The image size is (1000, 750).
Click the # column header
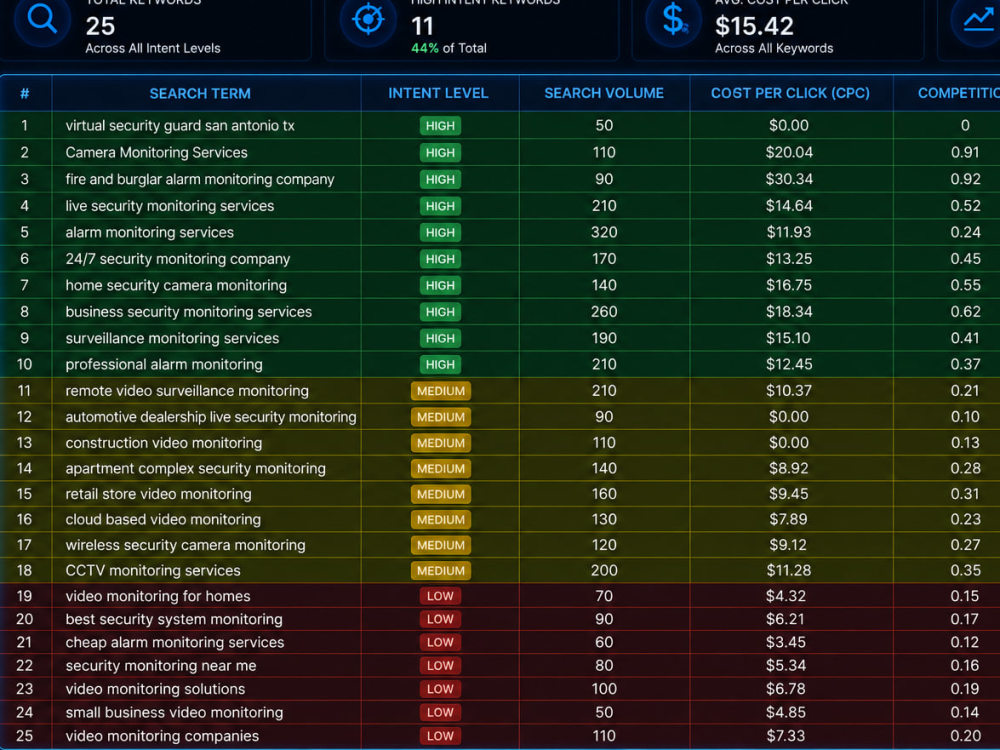pyautogui.click(x=24, y=94)
